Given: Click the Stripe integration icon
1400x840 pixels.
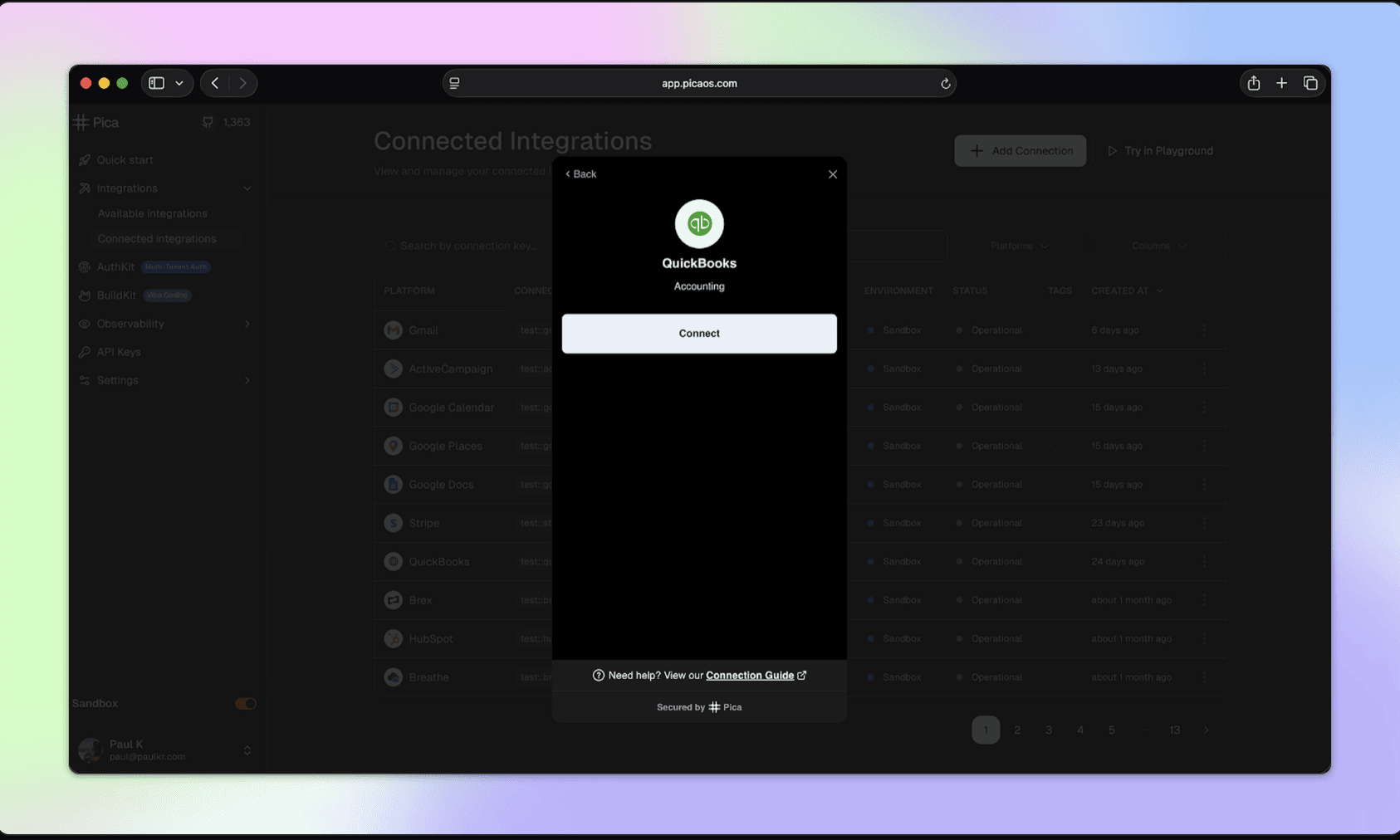Looking at the screenshot, I should pyautogui.click(x=393, y=523).
